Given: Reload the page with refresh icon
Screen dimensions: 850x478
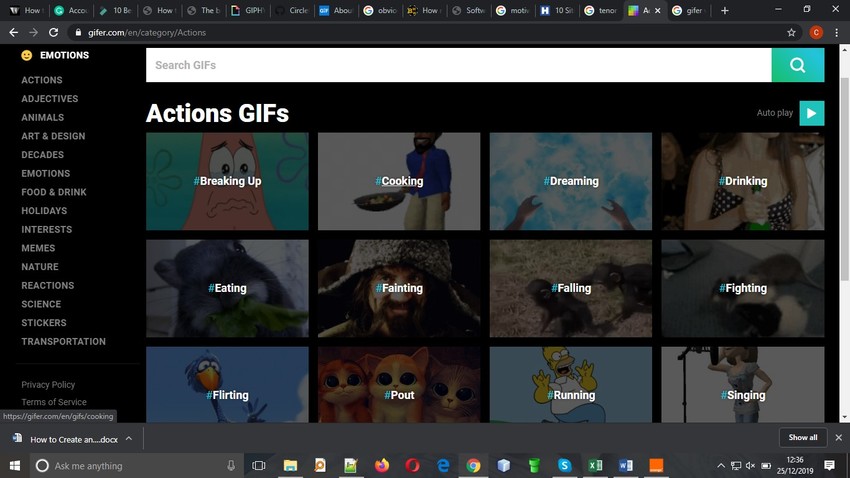Looking at the screenshot, I should [53, 33].
